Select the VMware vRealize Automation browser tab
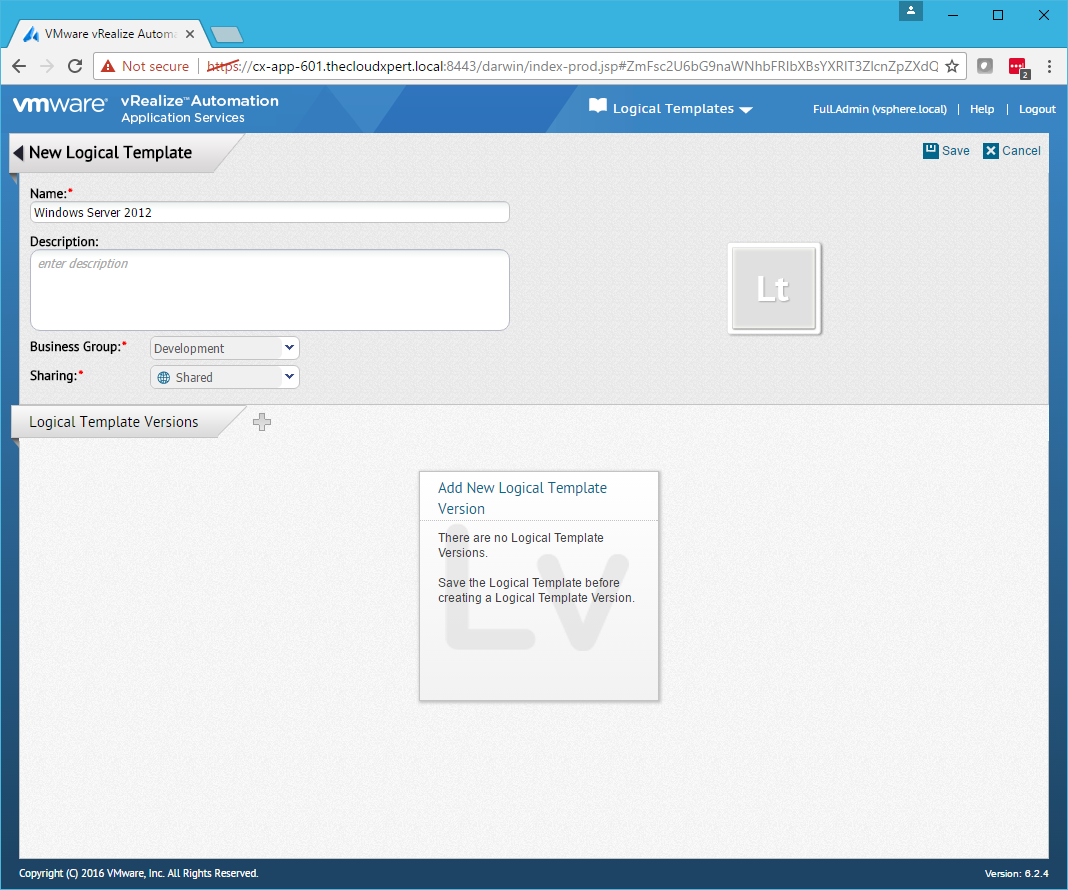Viewport: 1068px width, 890px height. tap(107, 33)
